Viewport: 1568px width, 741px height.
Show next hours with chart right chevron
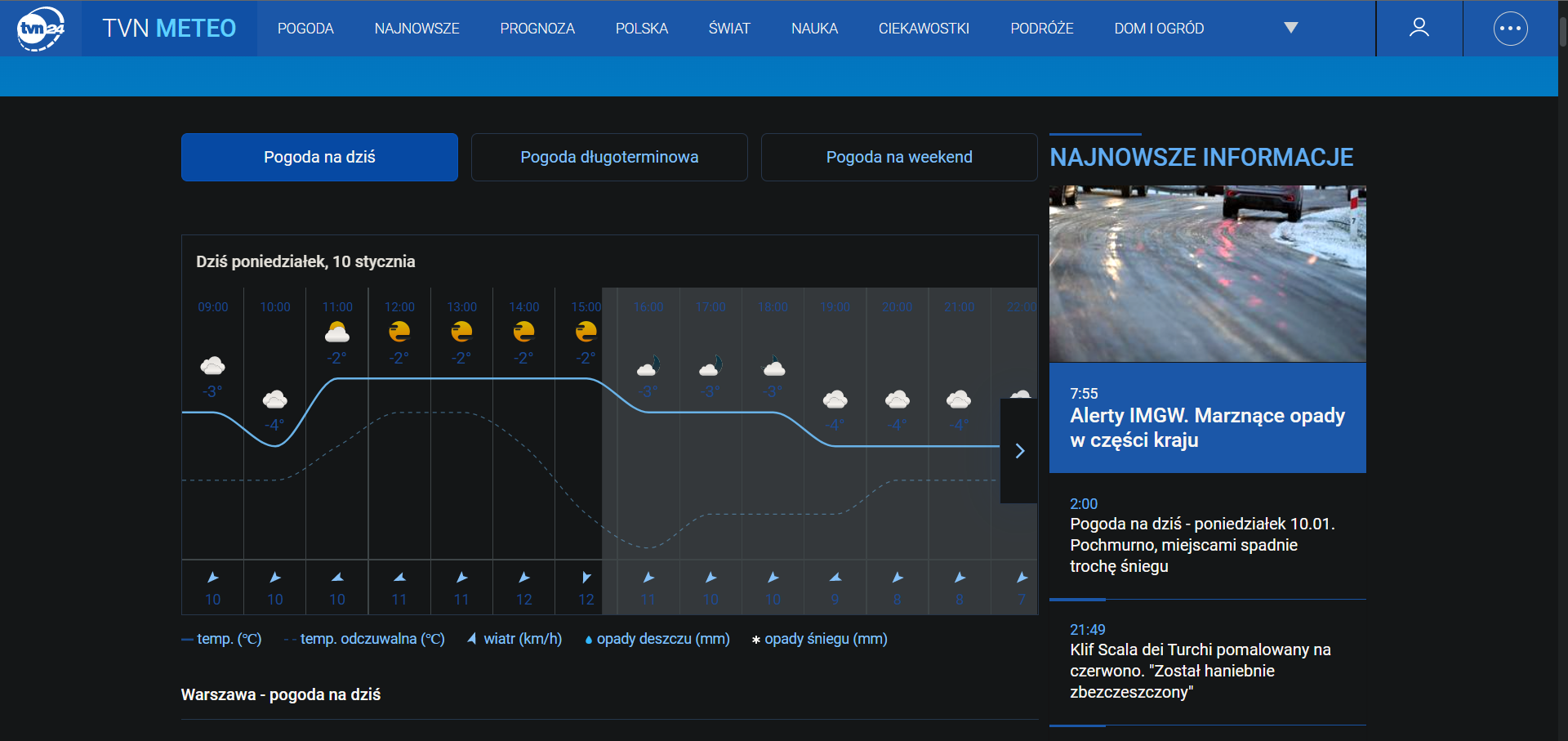(x=1019, y=451)
